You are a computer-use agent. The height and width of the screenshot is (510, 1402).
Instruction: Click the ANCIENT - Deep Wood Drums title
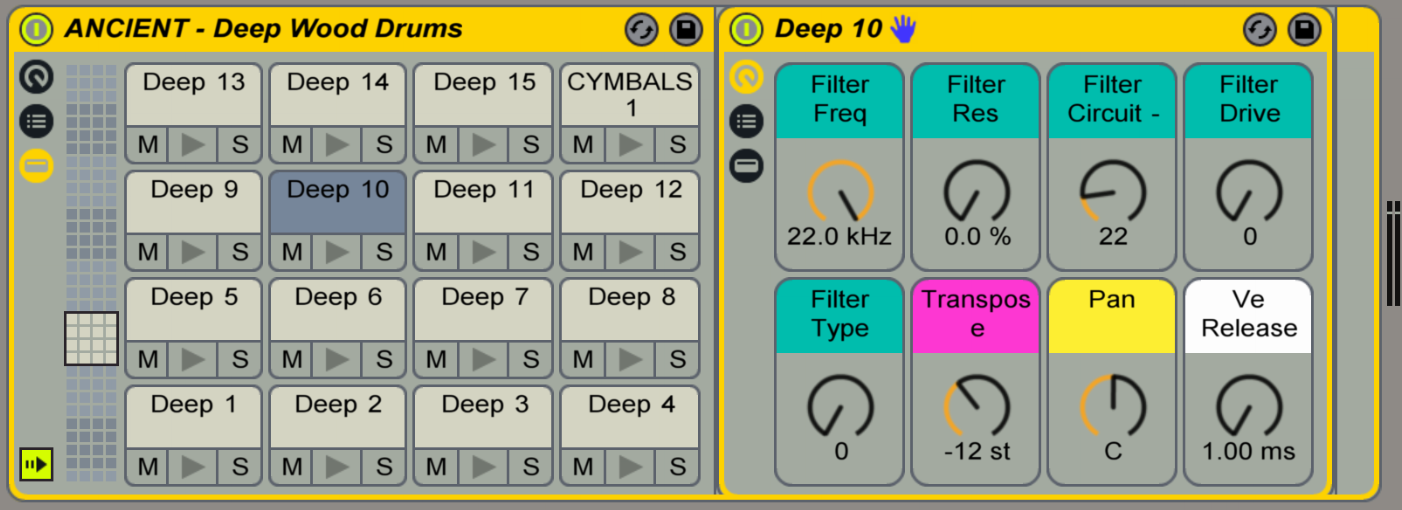pos(264,28)
